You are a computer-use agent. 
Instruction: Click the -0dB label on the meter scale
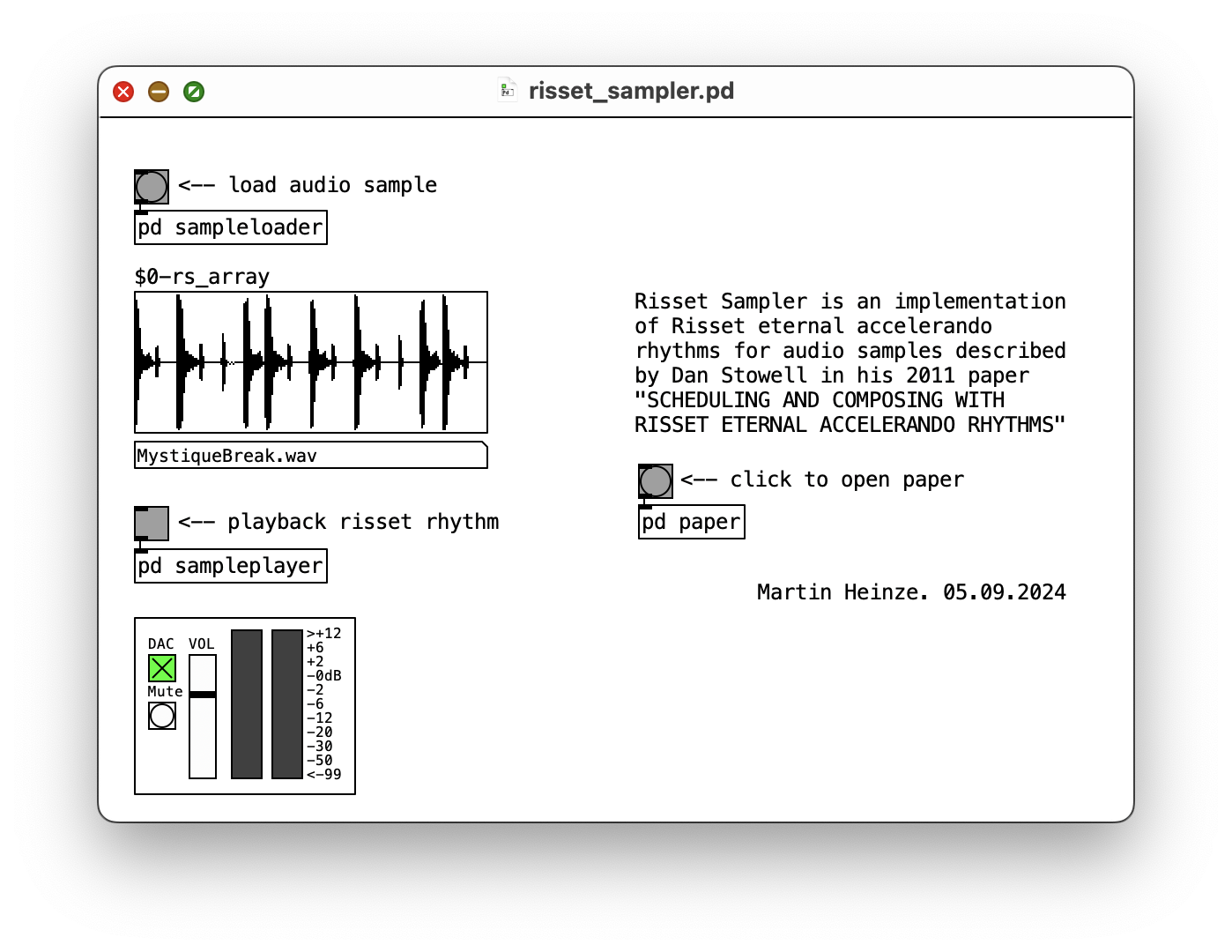click(324, 676)
